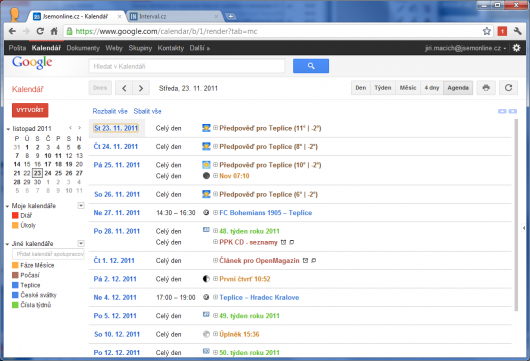Click the red VYTVOŘIT button

[30, 110]
